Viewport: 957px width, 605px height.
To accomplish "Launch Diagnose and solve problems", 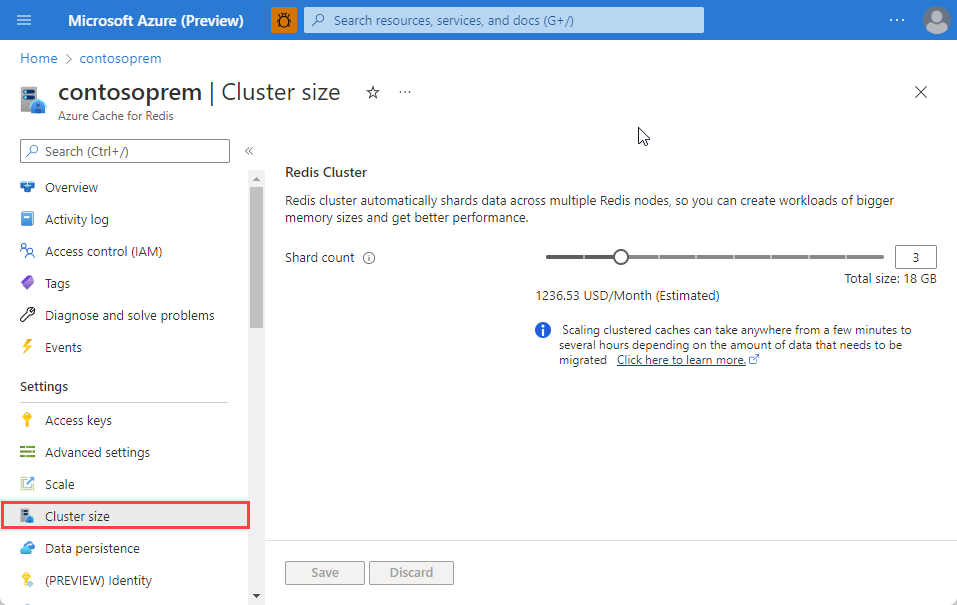I will (129, 315).
